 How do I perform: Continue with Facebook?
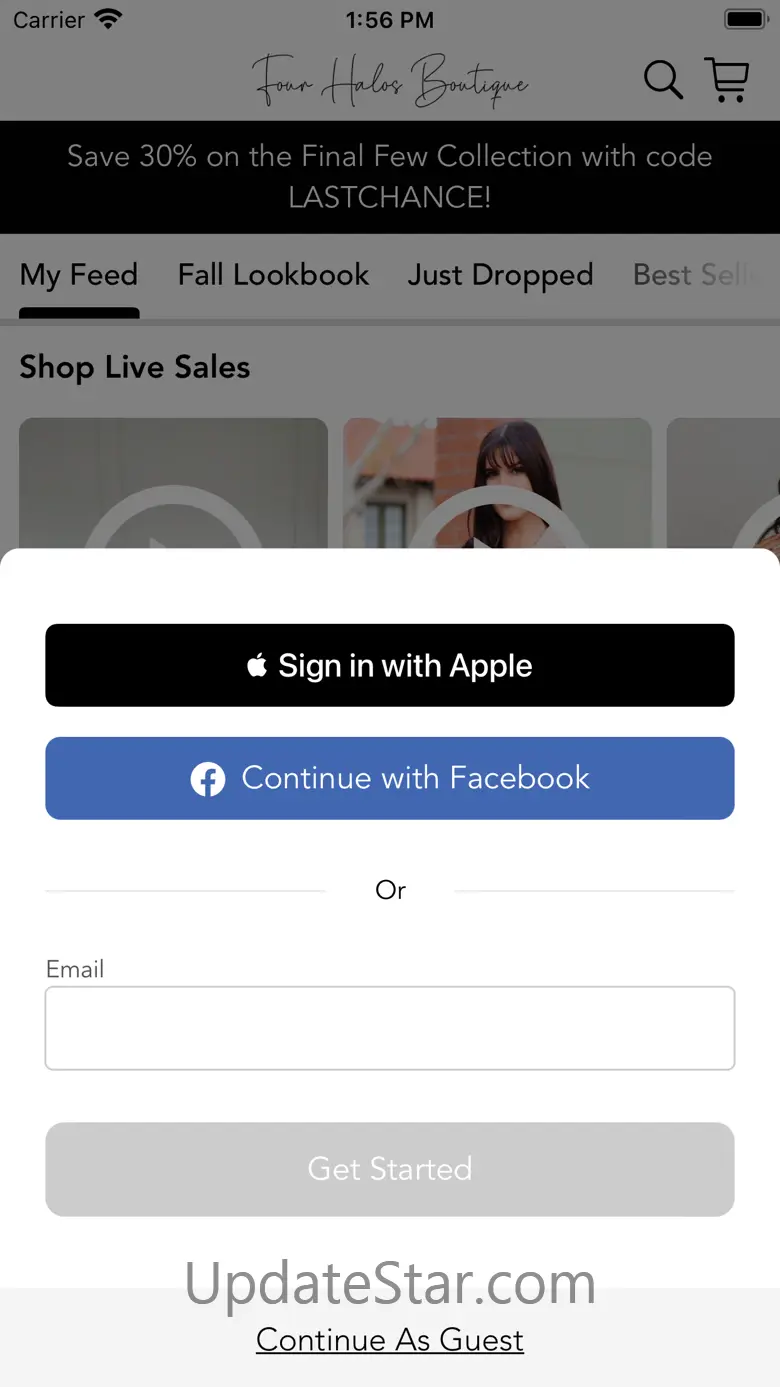click(x=390, y=778)
